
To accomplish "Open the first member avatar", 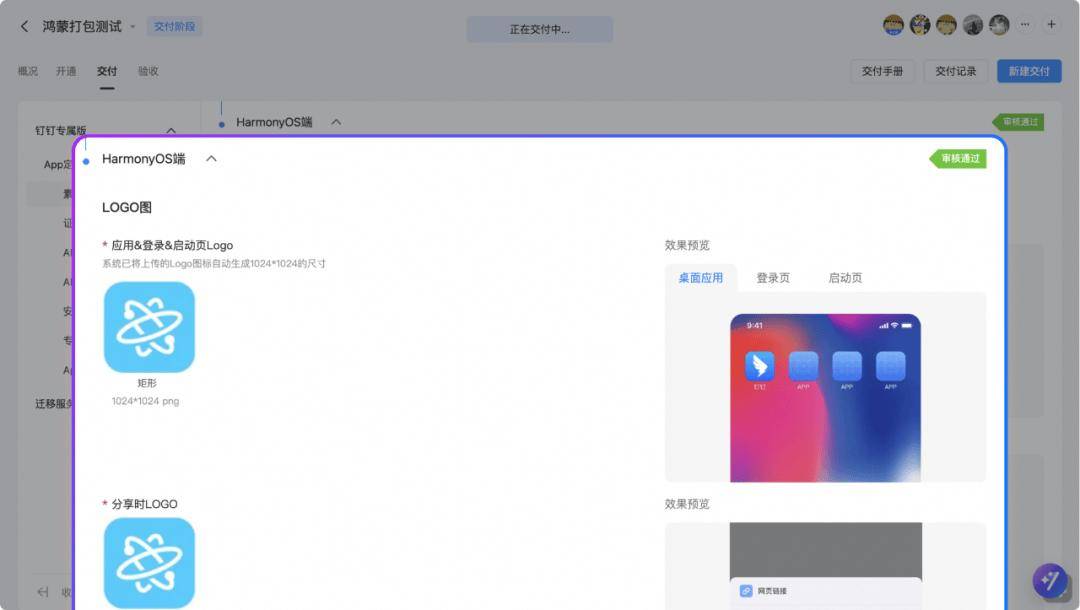I will [x=893, y=25].
